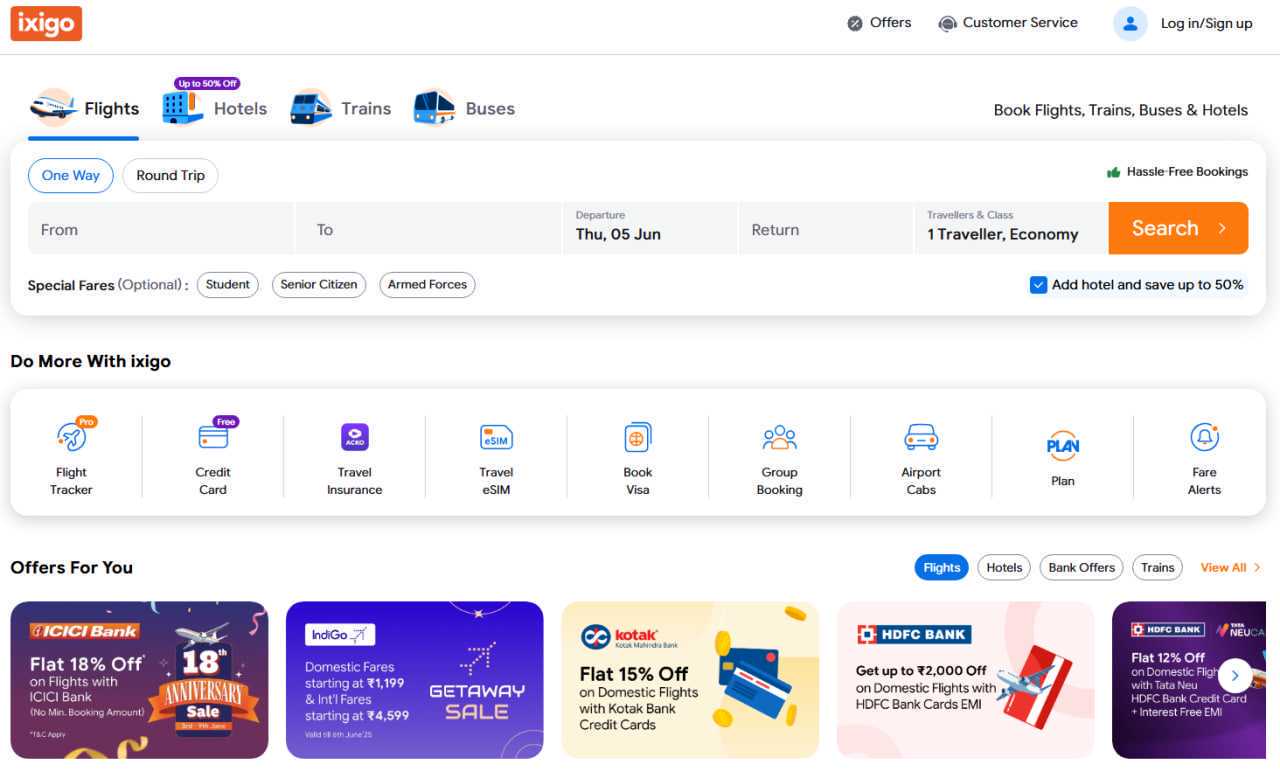This screenshot has width=1280, height=771.
Task: Open the Plan icon
Action: coord(1063,446)
